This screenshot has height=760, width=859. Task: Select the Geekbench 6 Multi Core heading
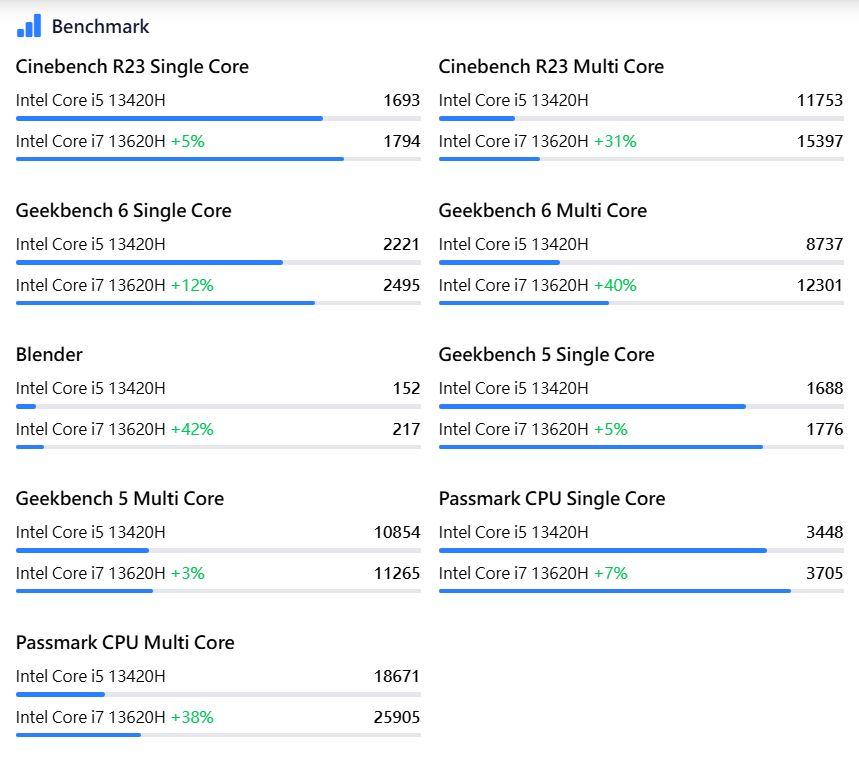point(542,211)
